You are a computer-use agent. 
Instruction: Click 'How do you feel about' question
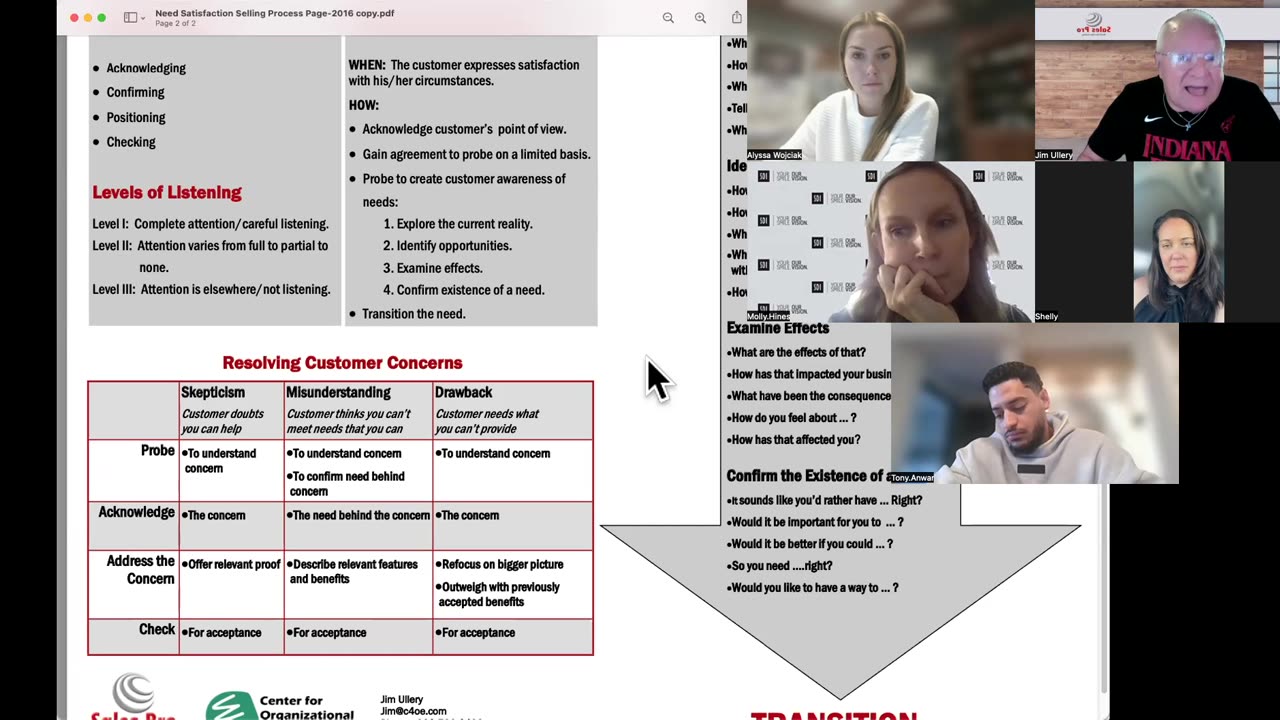(x=794, y=418)
